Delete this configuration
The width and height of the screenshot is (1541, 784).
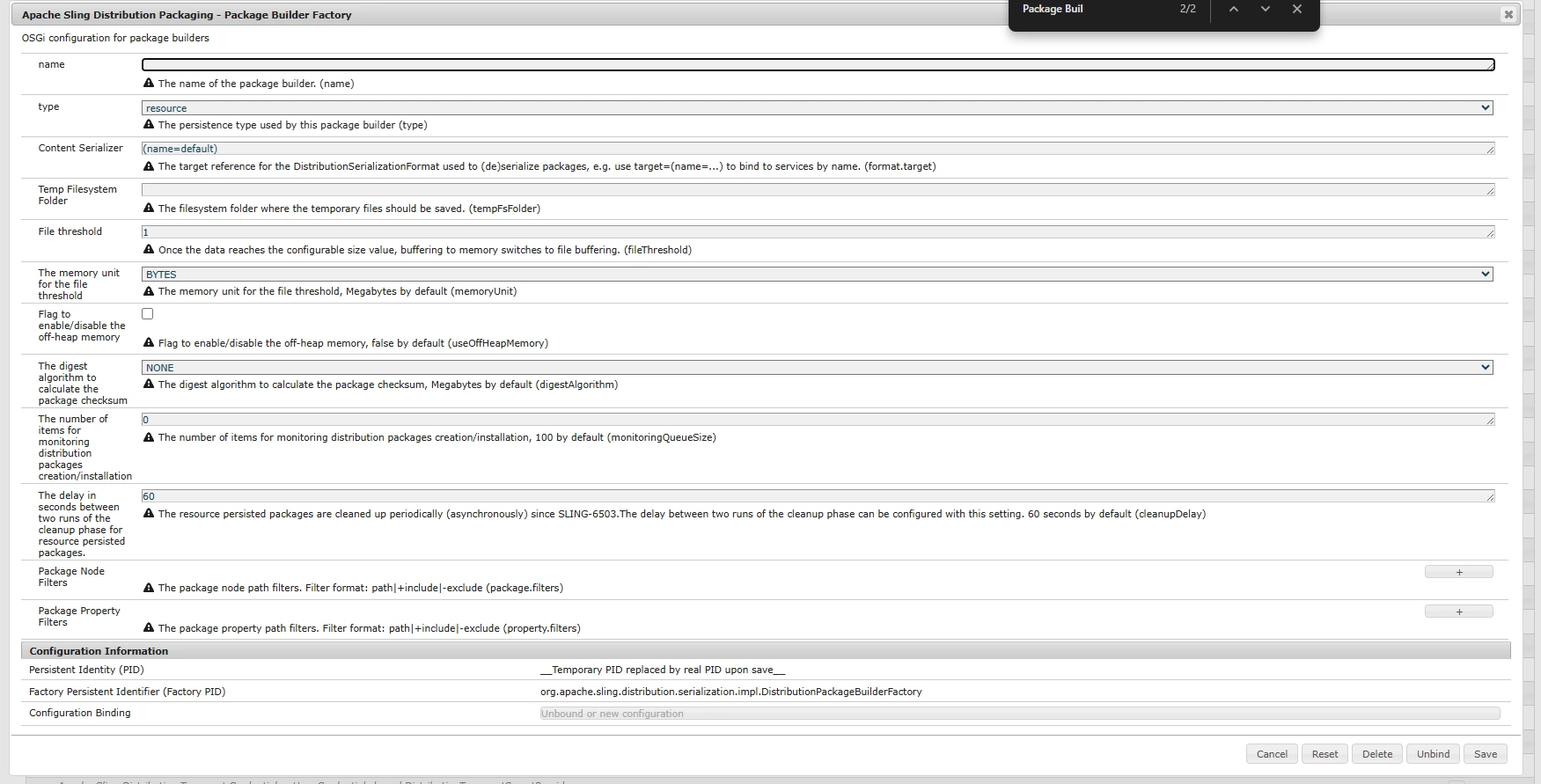pos(1377,754)
